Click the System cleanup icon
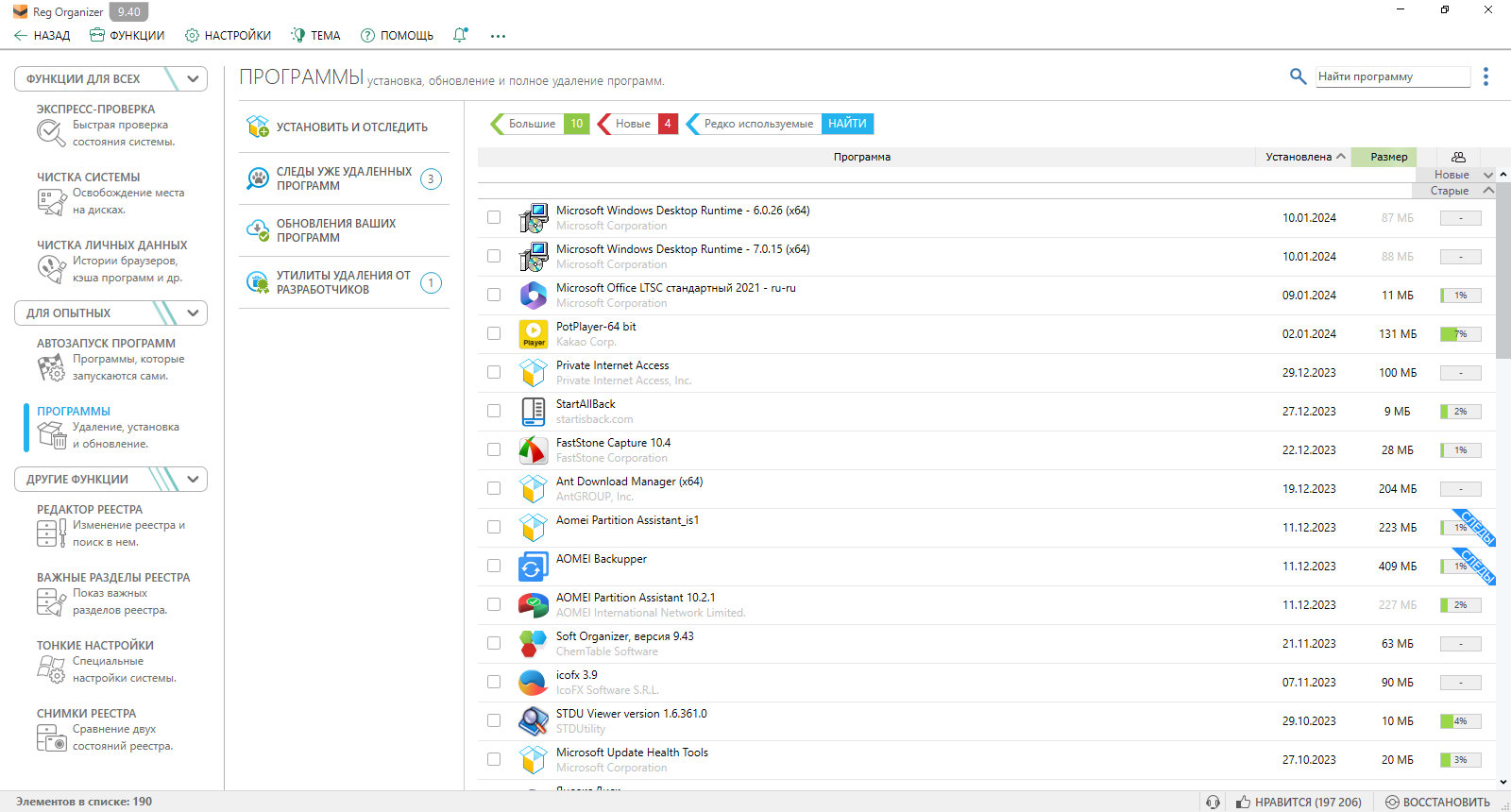Viewport: 1511px width, 812px height. coord(51,201)
